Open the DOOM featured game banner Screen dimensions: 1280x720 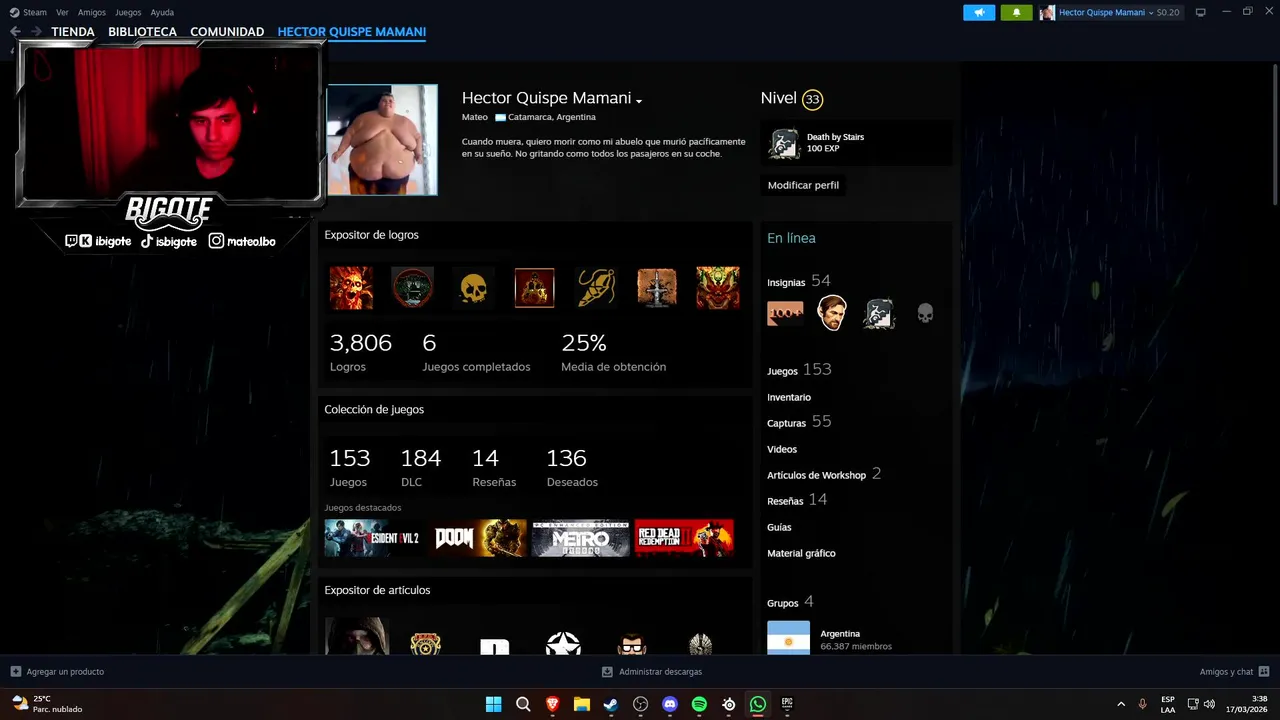[480, 538]
